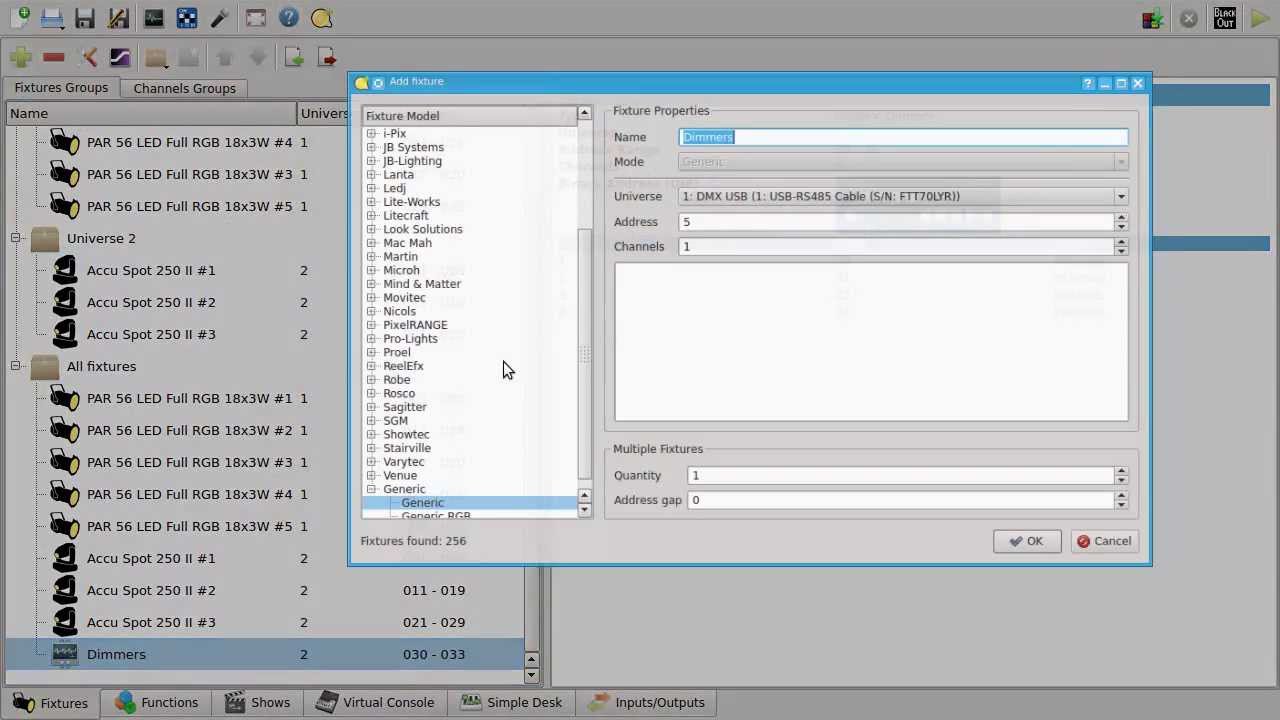Select the Universe 2 folder row

(x=101, y=238)
